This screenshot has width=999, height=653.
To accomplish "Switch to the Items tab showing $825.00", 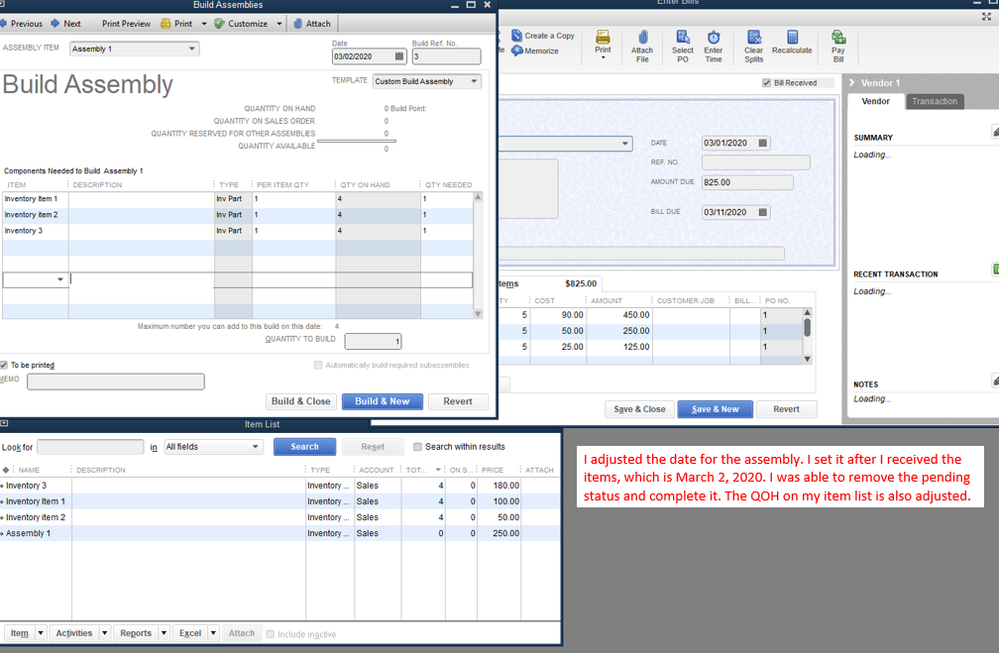I will click(x=548, y=283).
